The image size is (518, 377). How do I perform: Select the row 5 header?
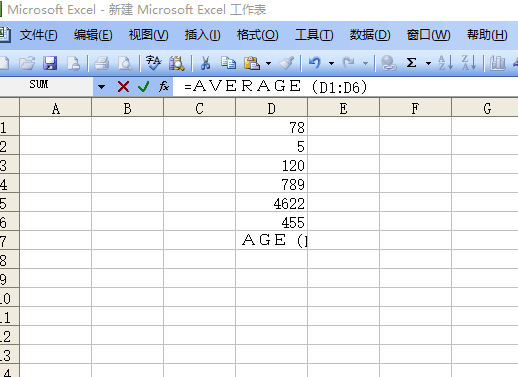pos(9,203)
